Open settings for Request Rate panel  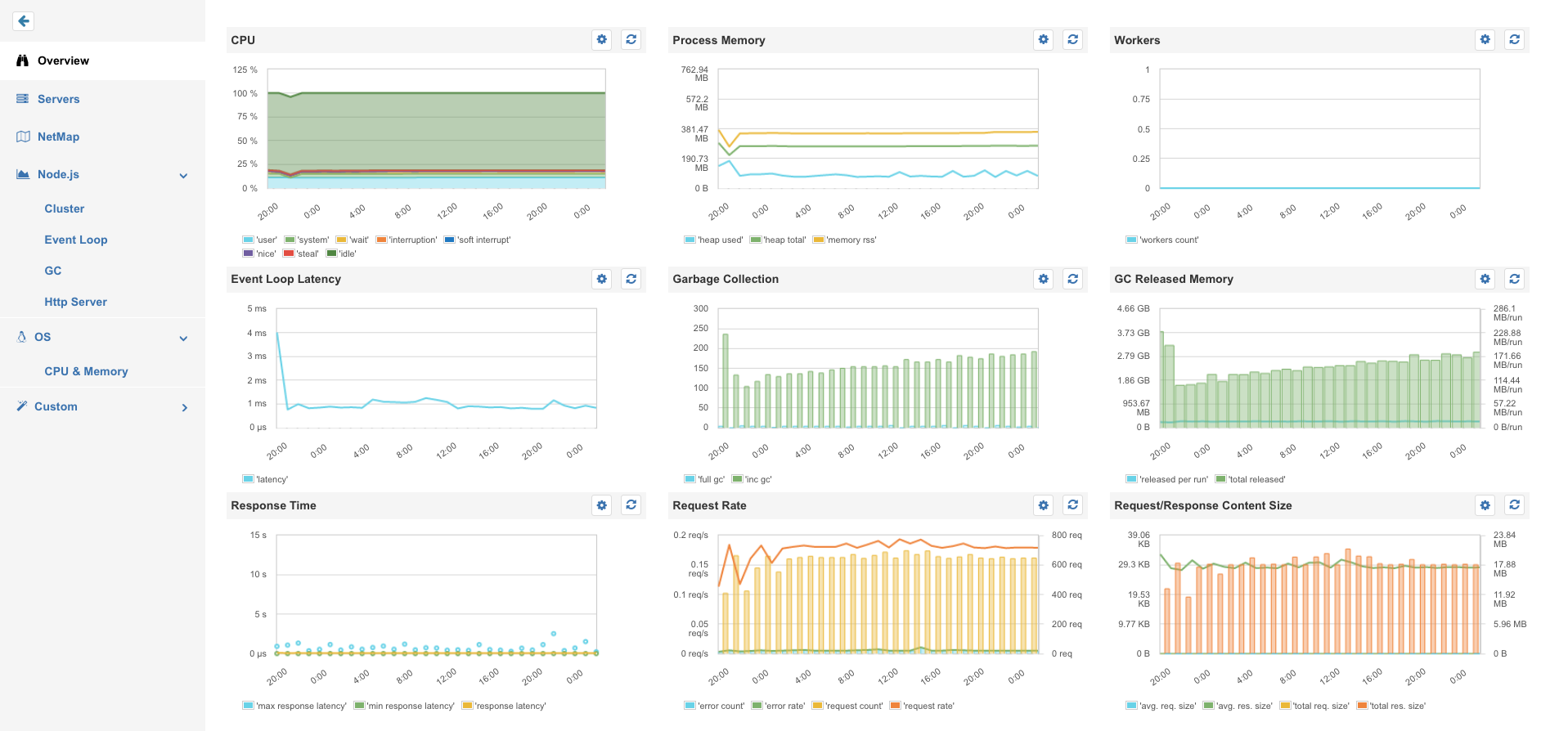pos(1044,505)
